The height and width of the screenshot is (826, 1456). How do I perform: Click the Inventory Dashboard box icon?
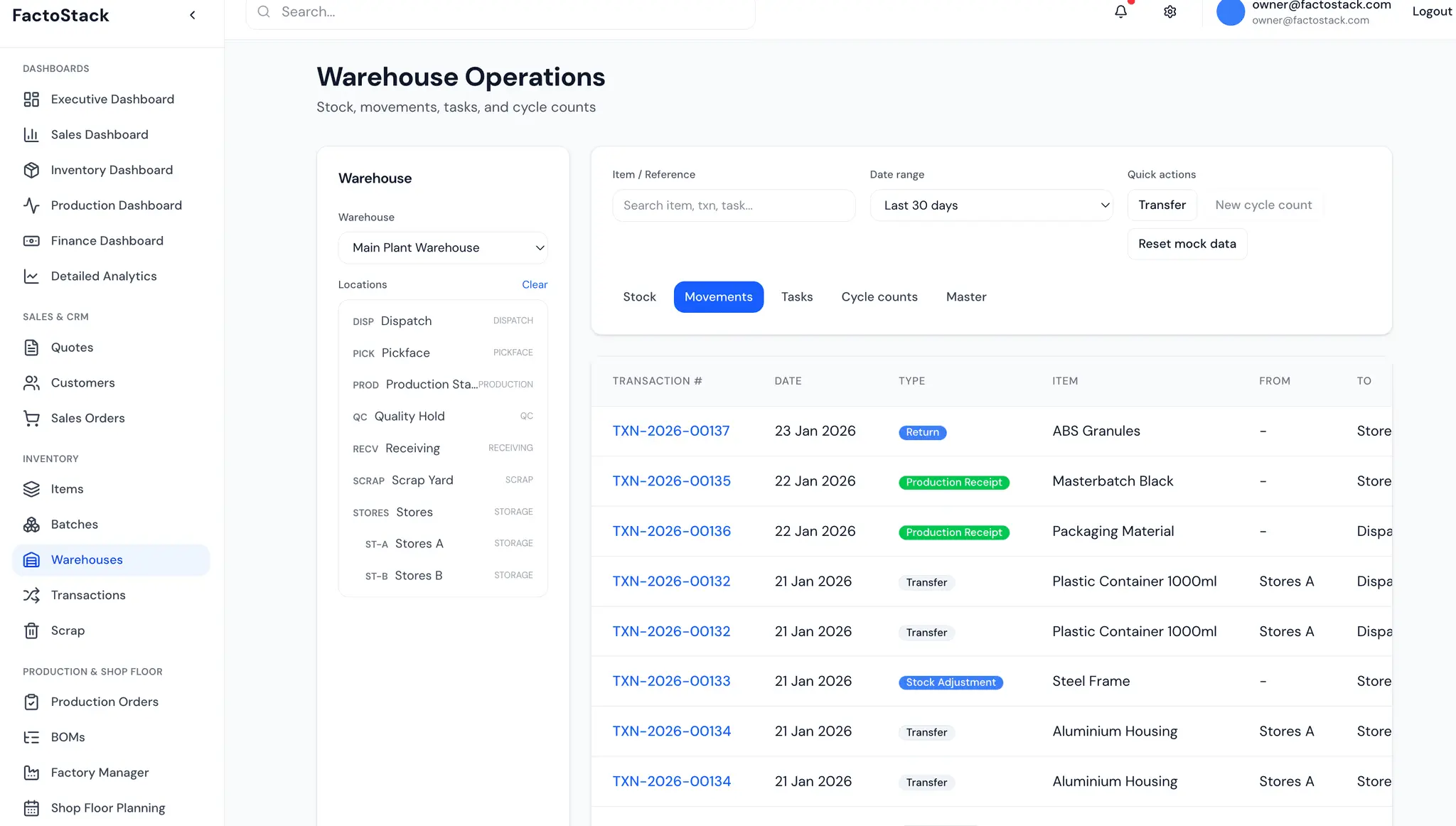click(x=31, y=170)
